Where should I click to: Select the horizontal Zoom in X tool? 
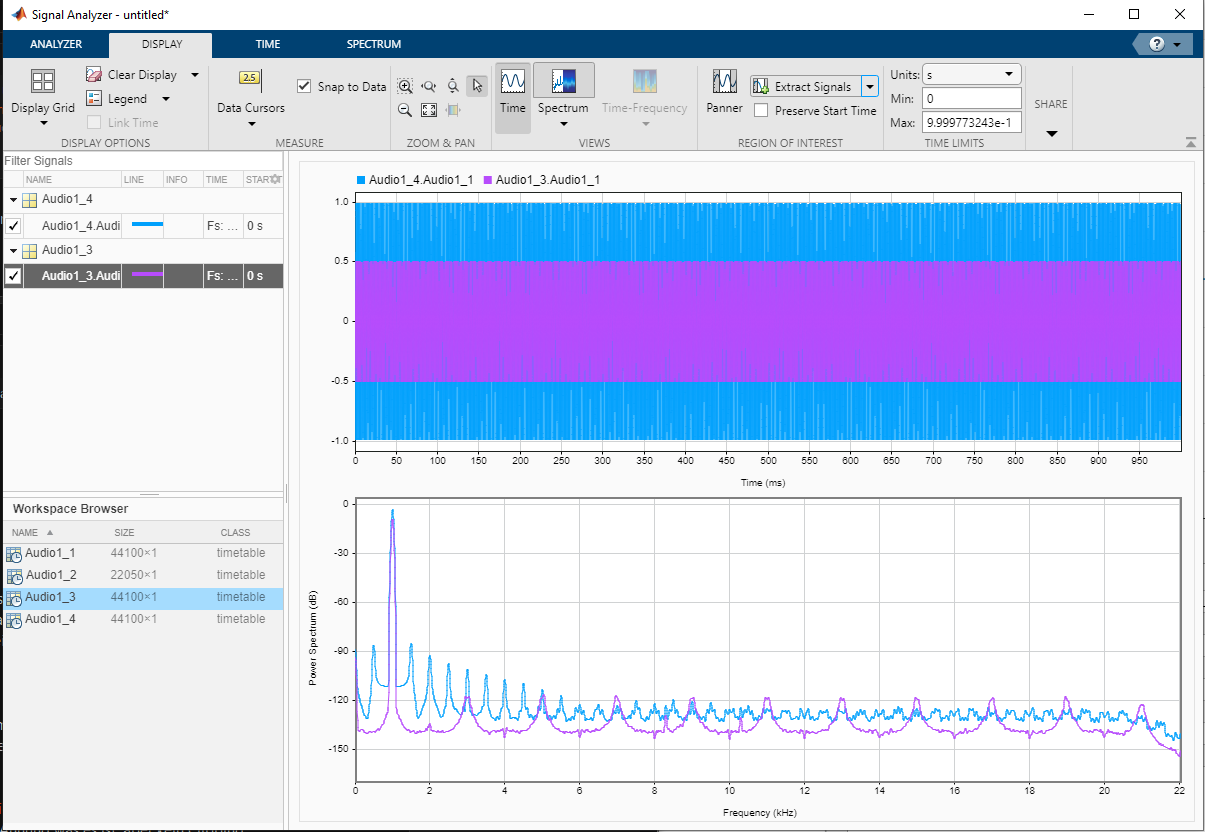click(429, 87)
